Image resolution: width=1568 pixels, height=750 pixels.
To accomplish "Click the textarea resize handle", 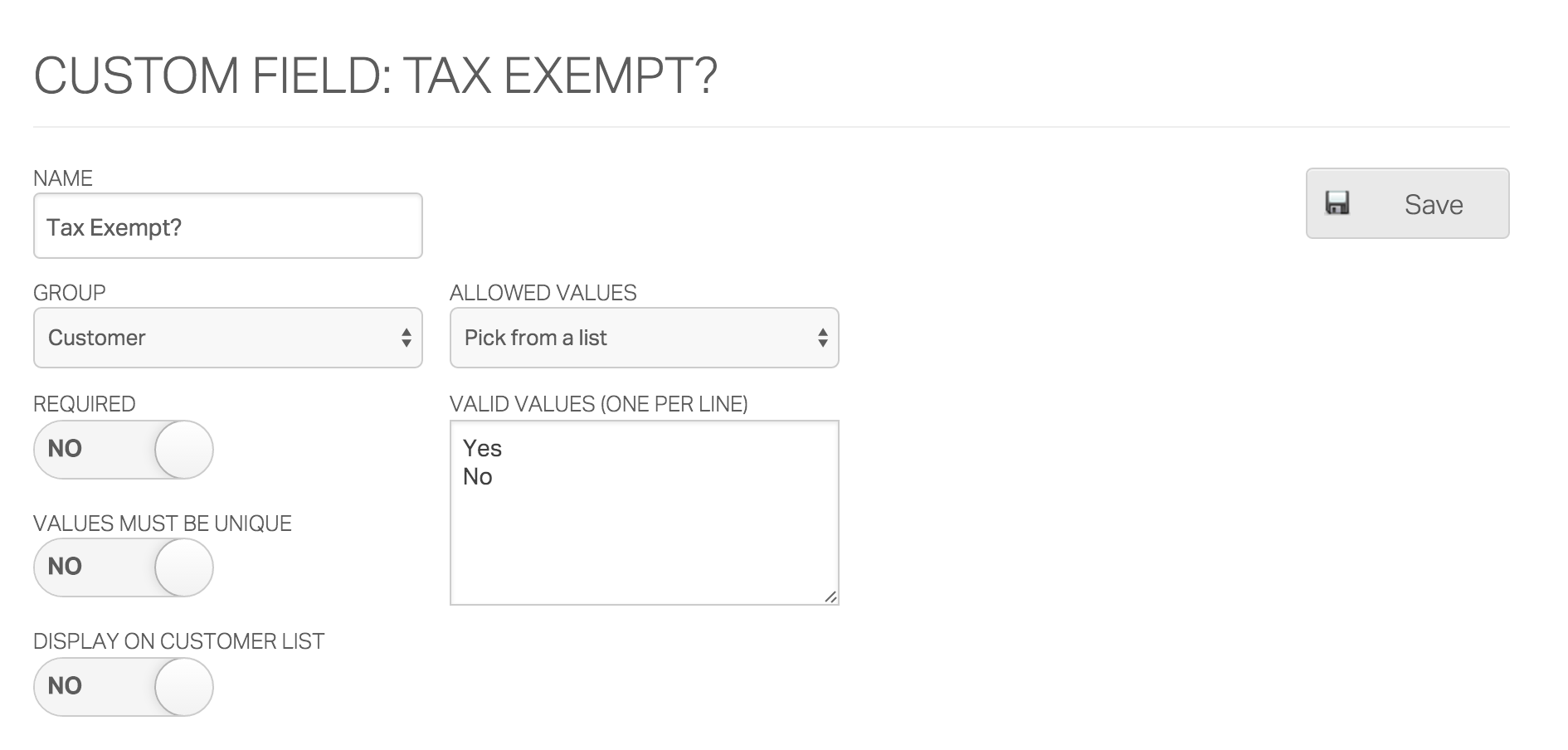I will 830,595.
